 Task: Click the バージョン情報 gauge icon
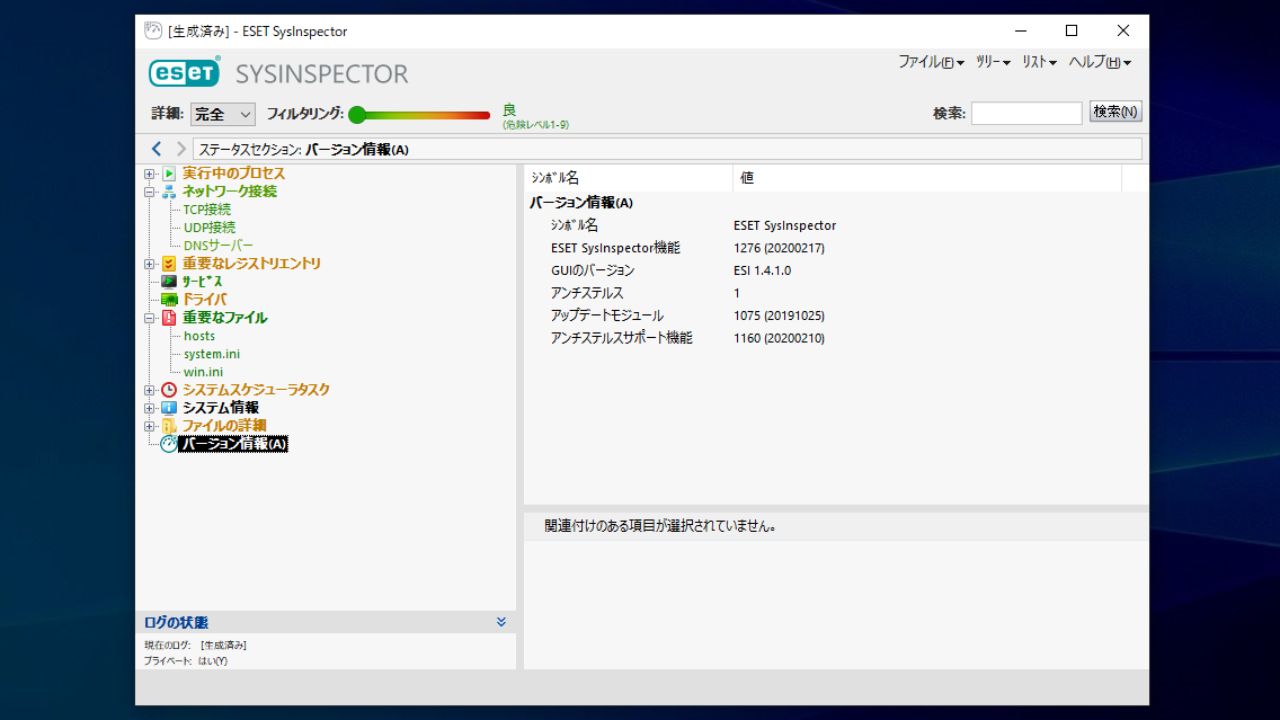click(x=169, y=444)
